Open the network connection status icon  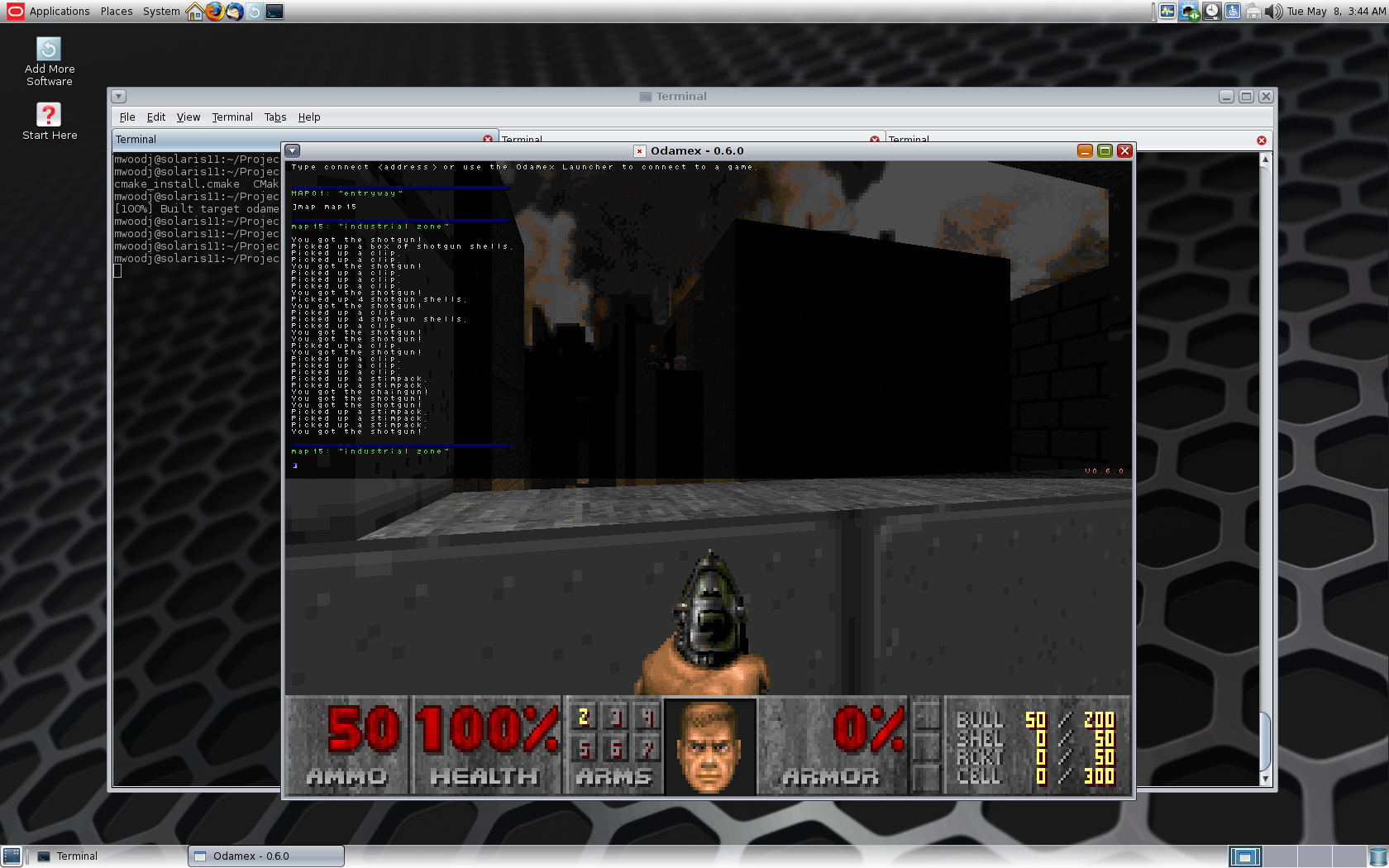coord(1190,11)
